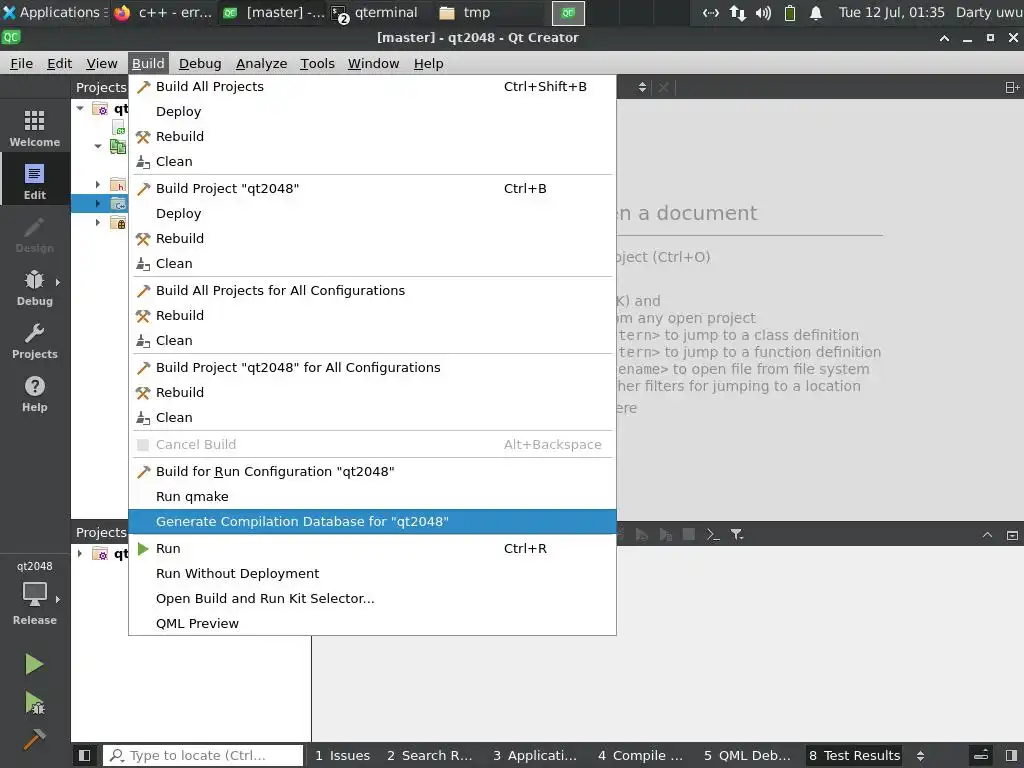
Task: Toggle progress details button in status bar
Action: click(982, 756)
